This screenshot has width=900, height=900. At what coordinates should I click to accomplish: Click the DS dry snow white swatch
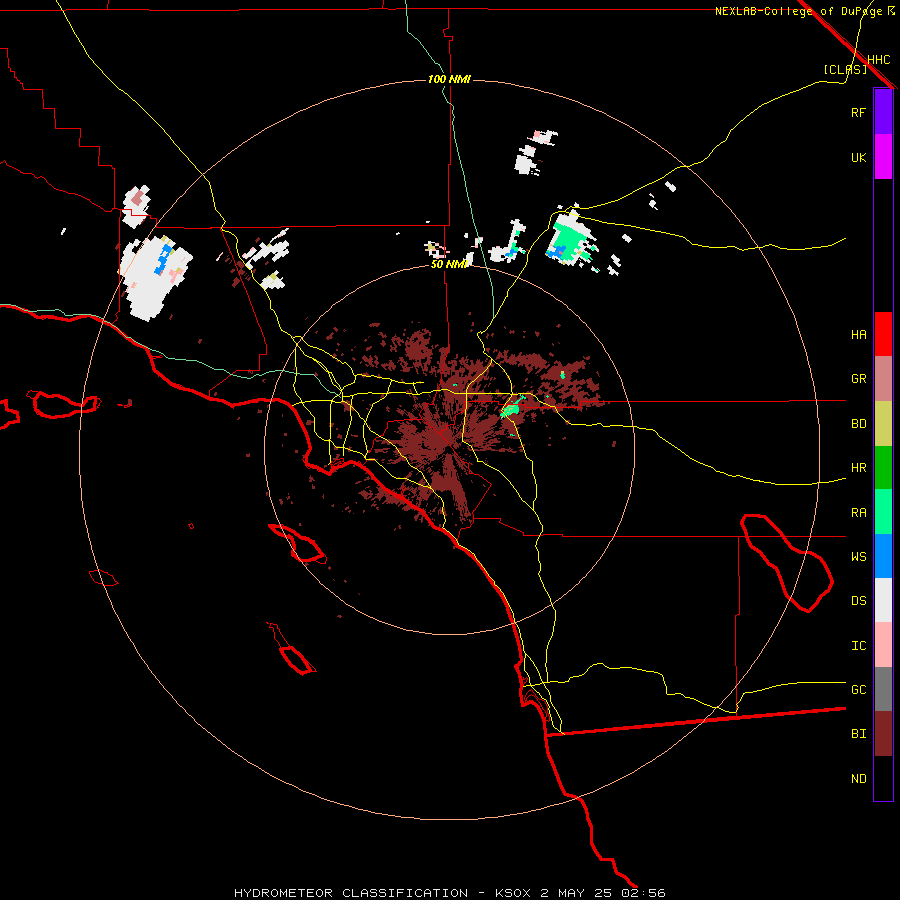(883, 600)
